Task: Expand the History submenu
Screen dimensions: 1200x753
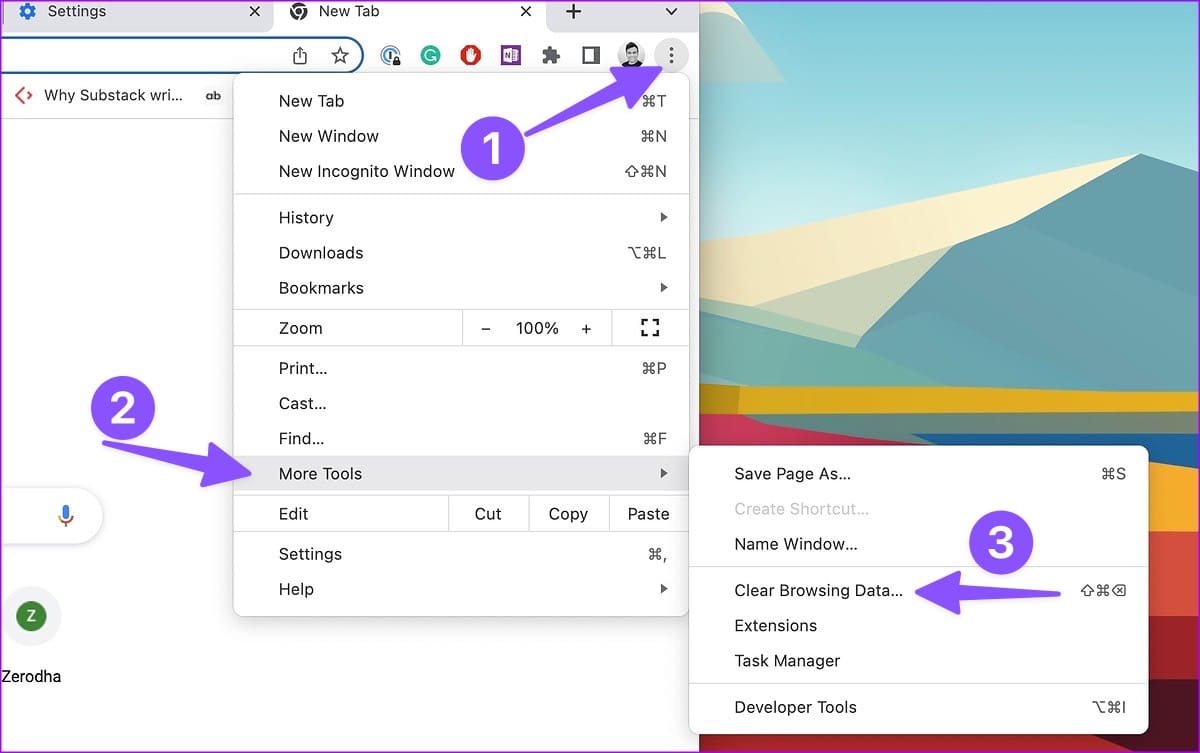Action: [x=461, y=218]
